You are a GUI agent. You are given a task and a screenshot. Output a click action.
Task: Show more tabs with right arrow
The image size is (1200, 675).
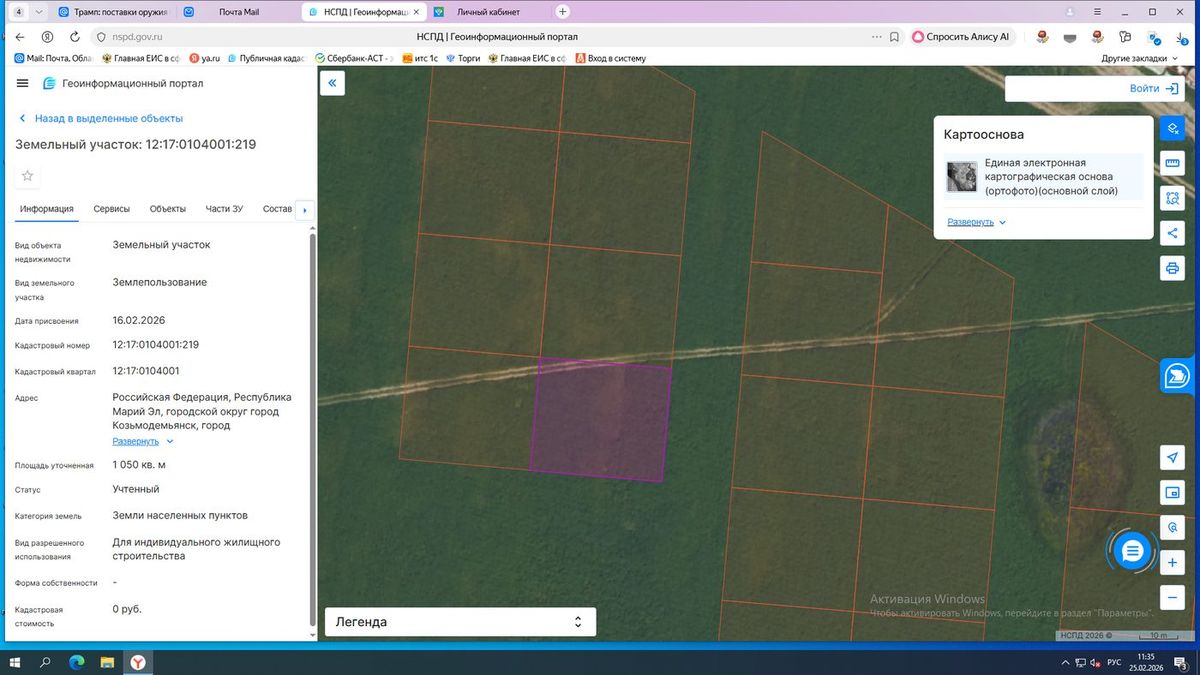tap(304, 210)
